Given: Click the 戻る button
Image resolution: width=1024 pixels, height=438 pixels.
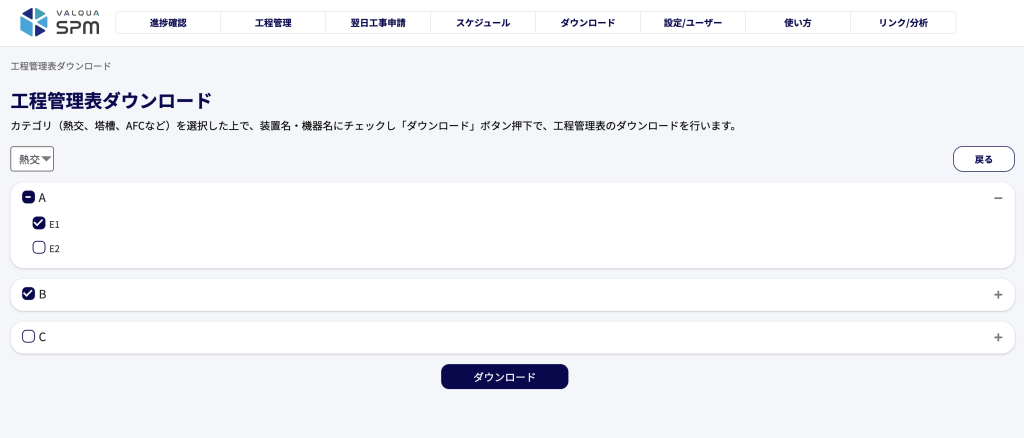Looking at the screenshot, I should click(x=984, y=159).
